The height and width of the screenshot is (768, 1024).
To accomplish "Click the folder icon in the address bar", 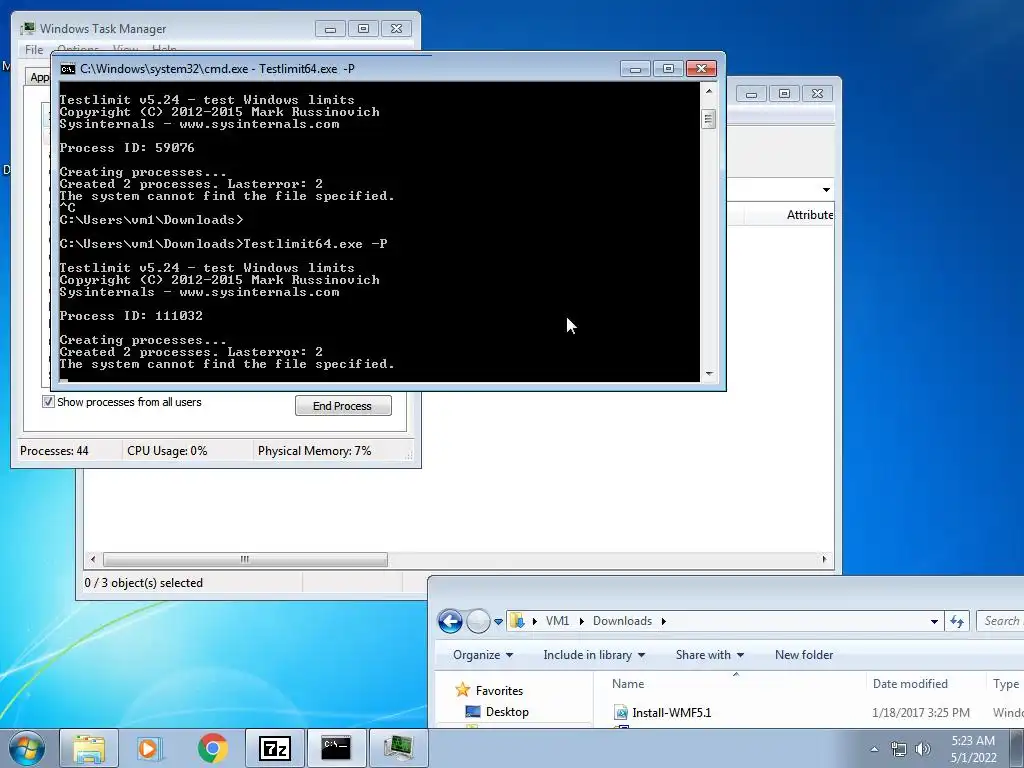I will pos(517,620).
